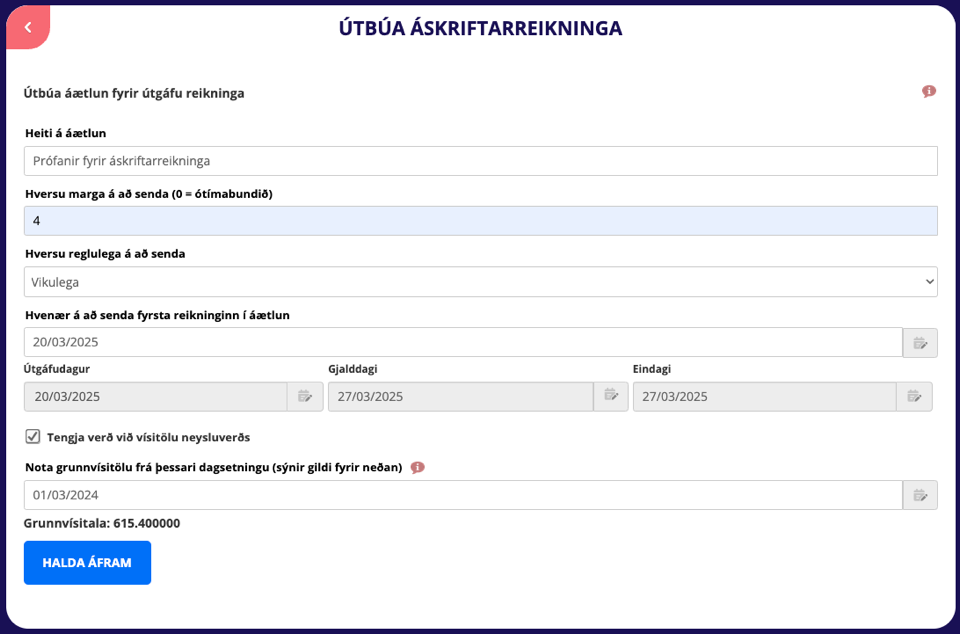Click the base index date field 01/03/2024

coord(463,495)
